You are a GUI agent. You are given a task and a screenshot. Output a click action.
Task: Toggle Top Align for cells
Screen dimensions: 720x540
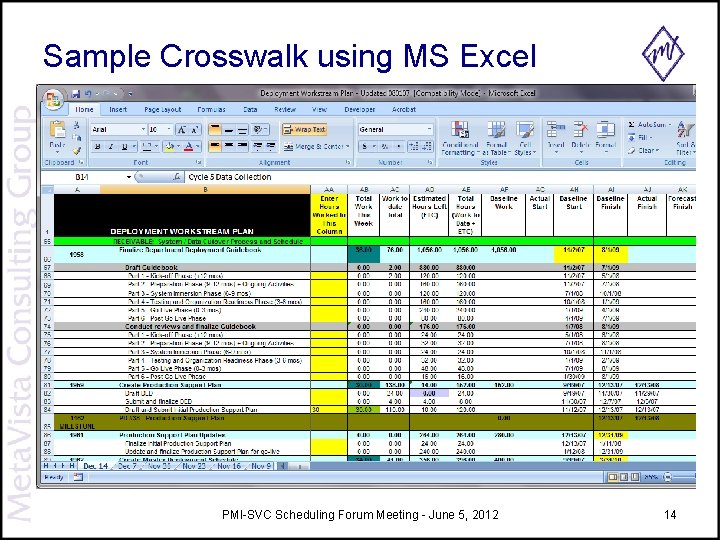pyautogui.click(x=215, y=130)
